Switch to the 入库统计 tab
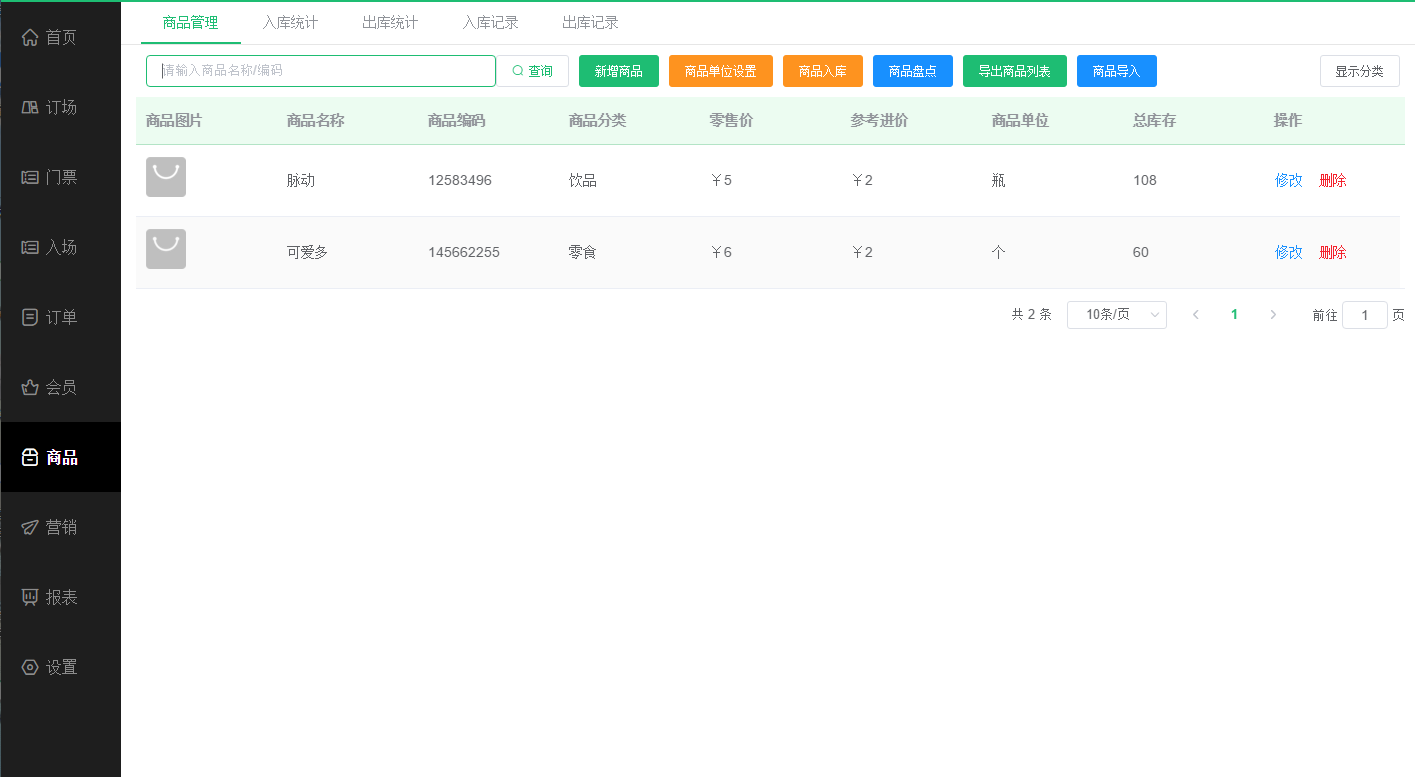 click(290, 23)
